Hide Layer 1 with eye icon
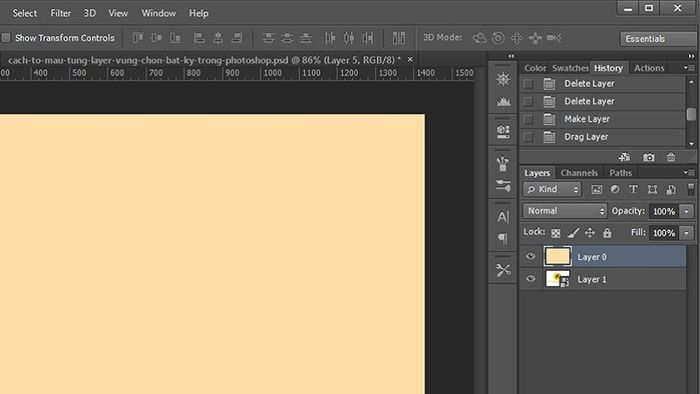This screenshot has height=394, width=700. (x=530, y=279)
